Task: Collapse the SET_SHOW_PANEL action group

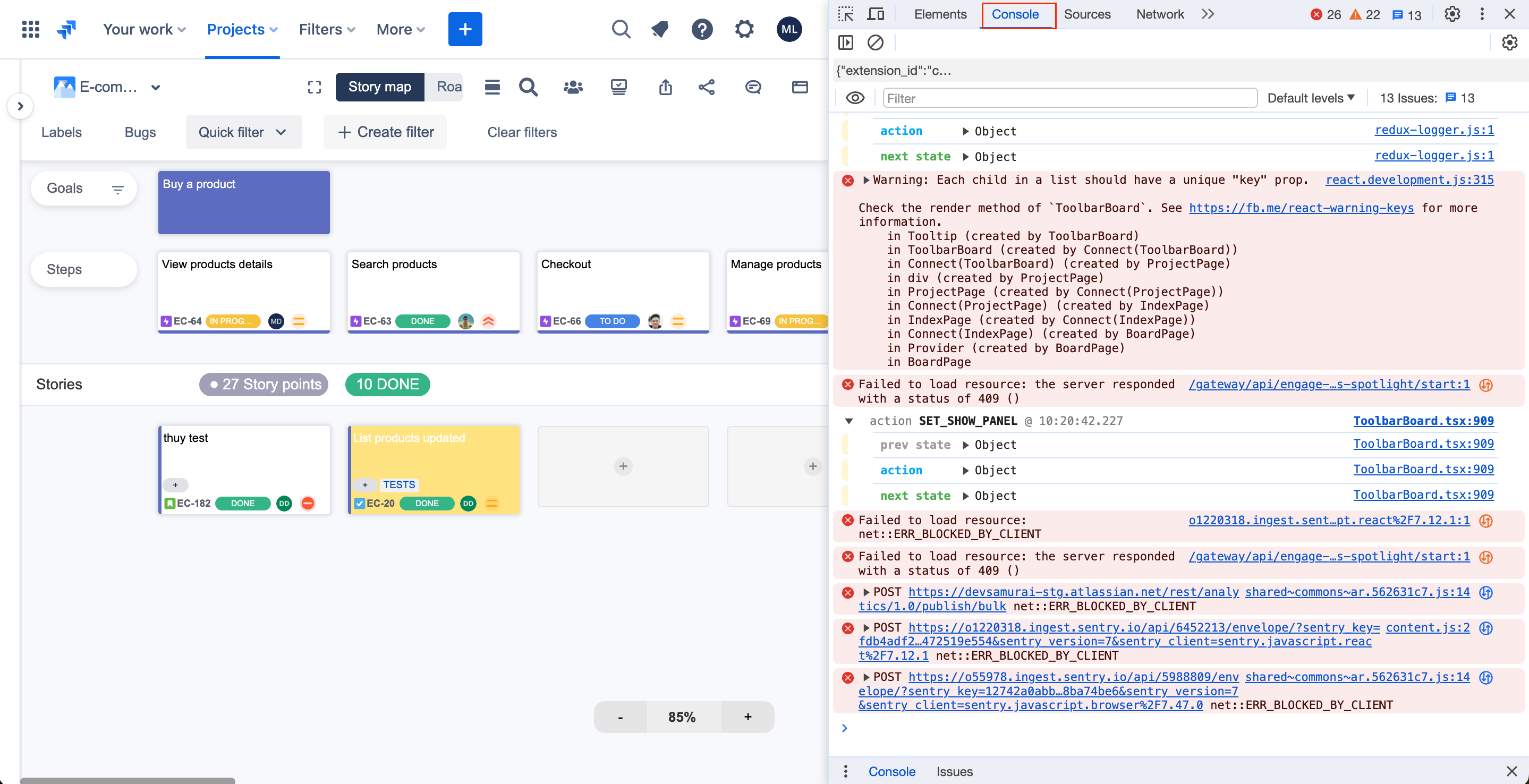Action: (849, 421)
